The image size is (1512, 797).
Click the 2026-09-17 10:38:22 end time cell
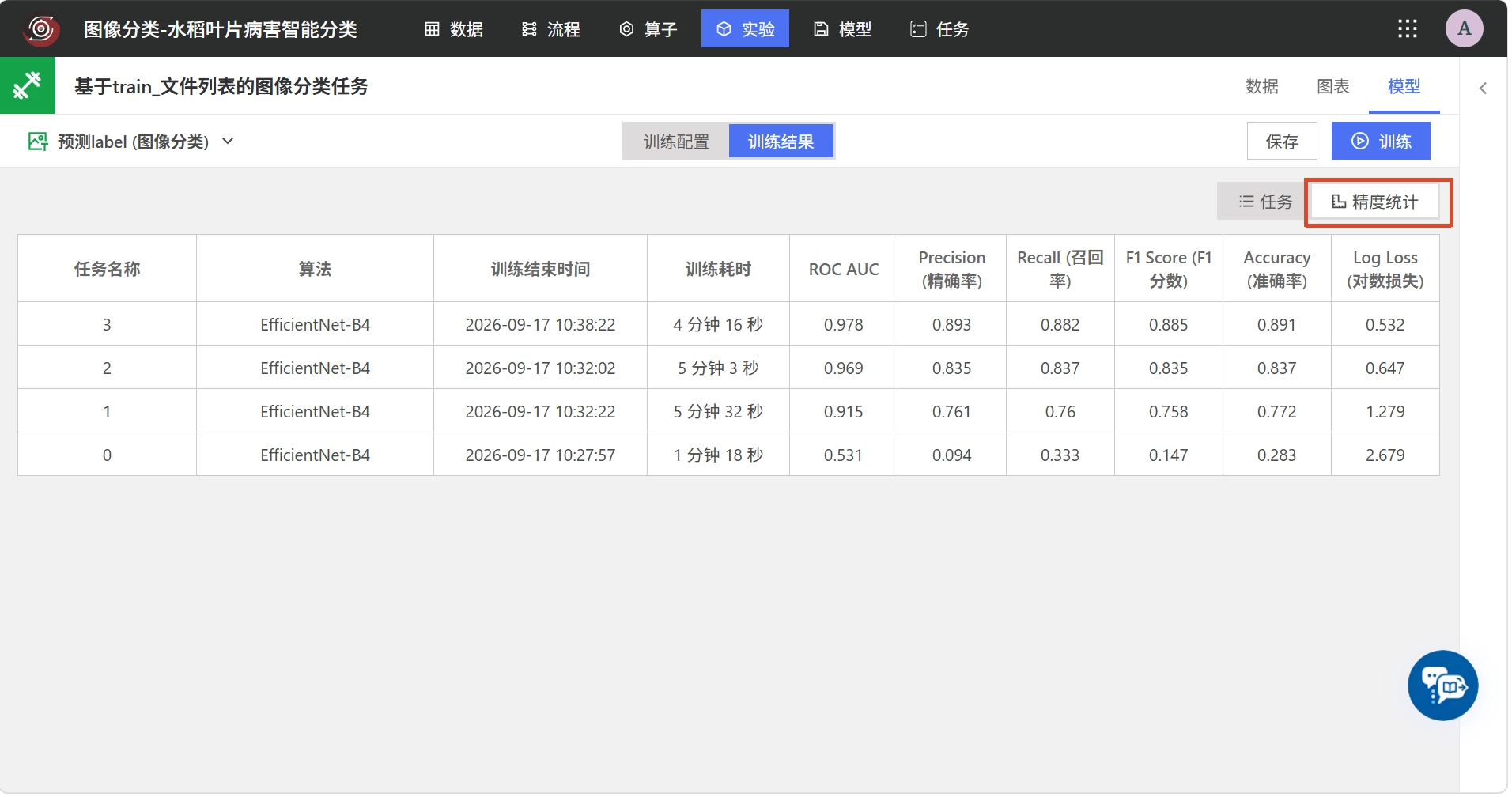[540, 324]
